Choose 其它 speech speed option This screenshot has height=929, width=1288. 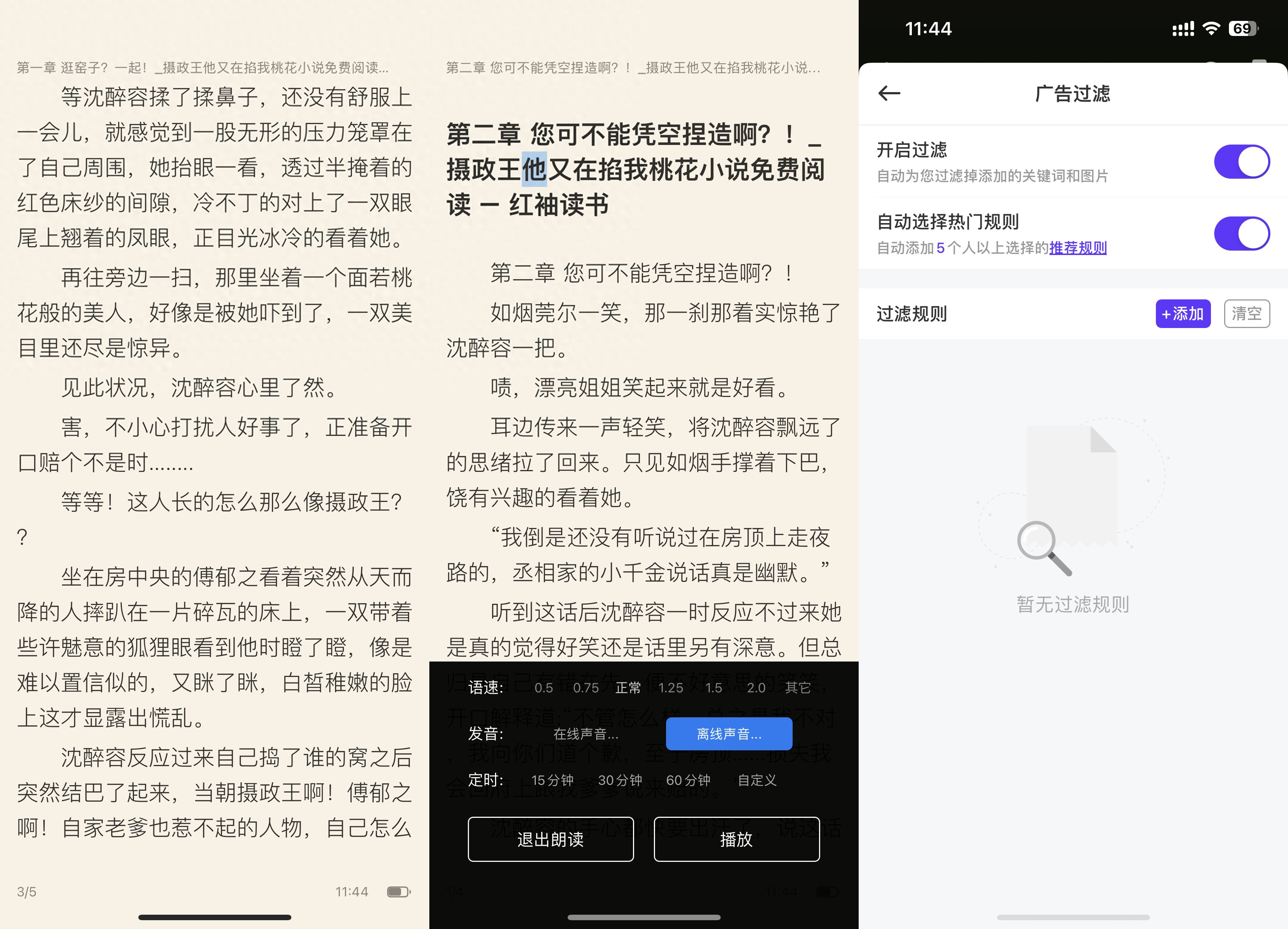click(797, 688)
